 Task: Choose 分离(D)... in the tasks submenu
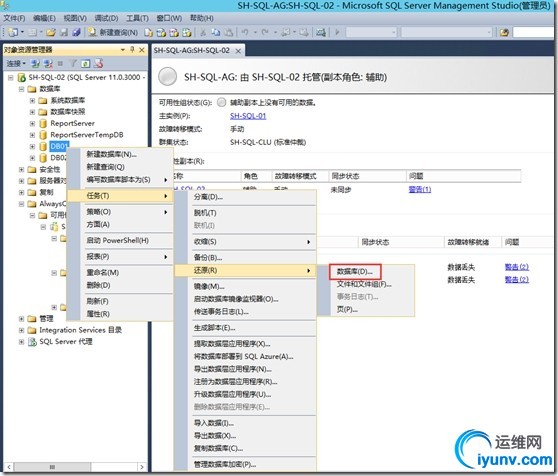pyautogui.click(x=208, y=197)
